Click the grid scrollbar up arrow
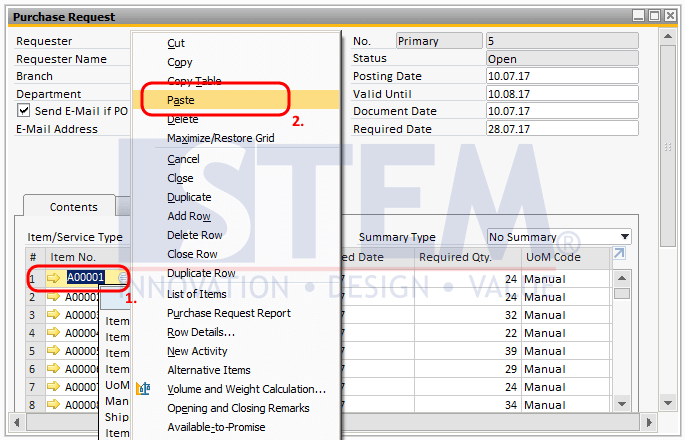The width and height of the screenshot is (685, 440). click(x=622, y=278)
